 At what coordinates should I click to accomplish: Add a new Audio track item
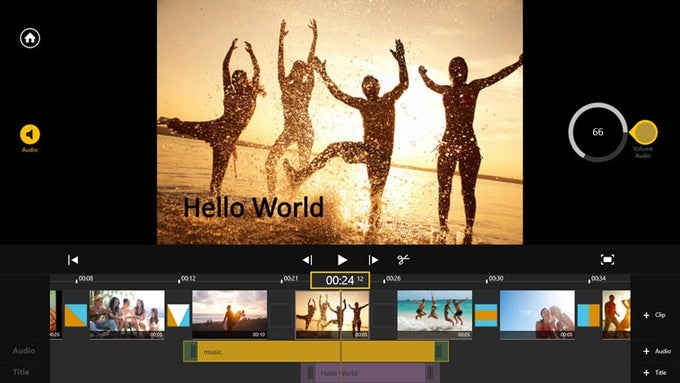coord(657,351)
